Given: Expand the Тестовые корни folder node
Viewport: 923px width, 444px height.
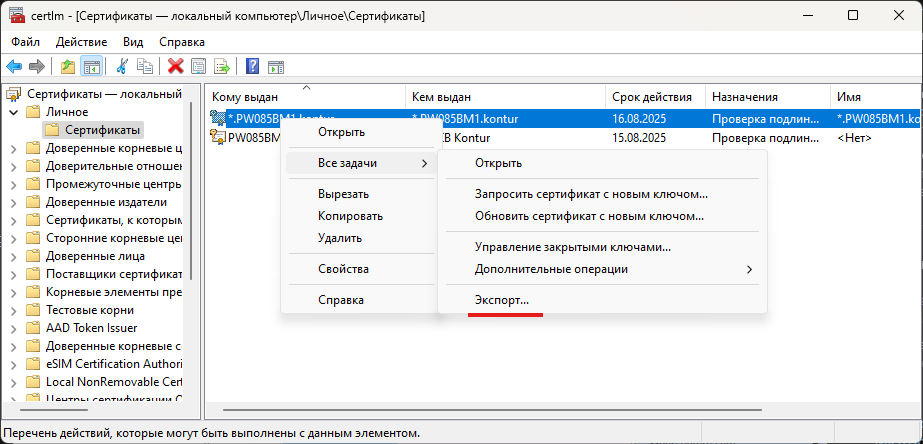Looking at the screenshot, I should pyautogui.click(x=13, y=310).
